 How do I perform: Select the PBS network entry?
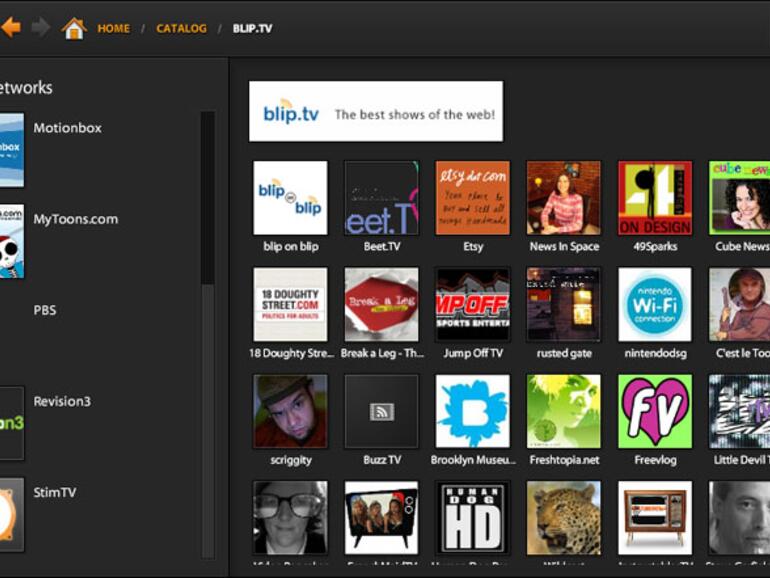point(45,310)
